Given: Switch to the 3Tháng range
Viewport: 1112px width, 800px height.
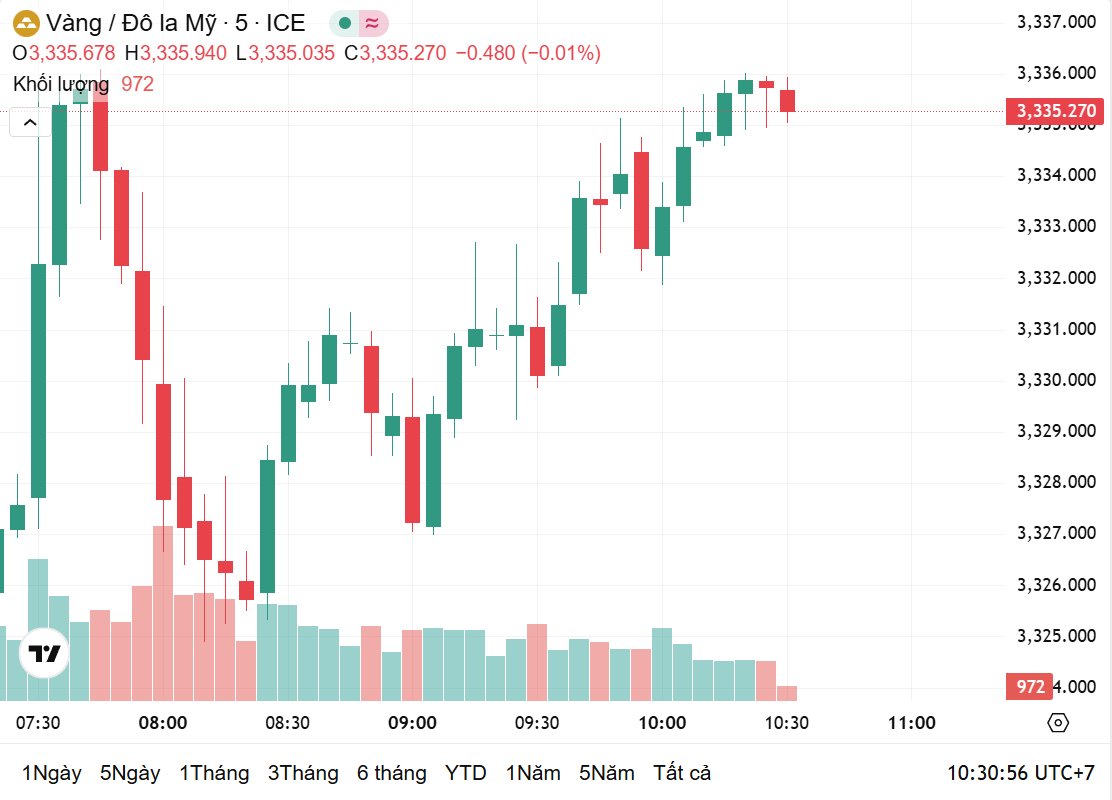Looking at the screenshot, I should 303,773.
